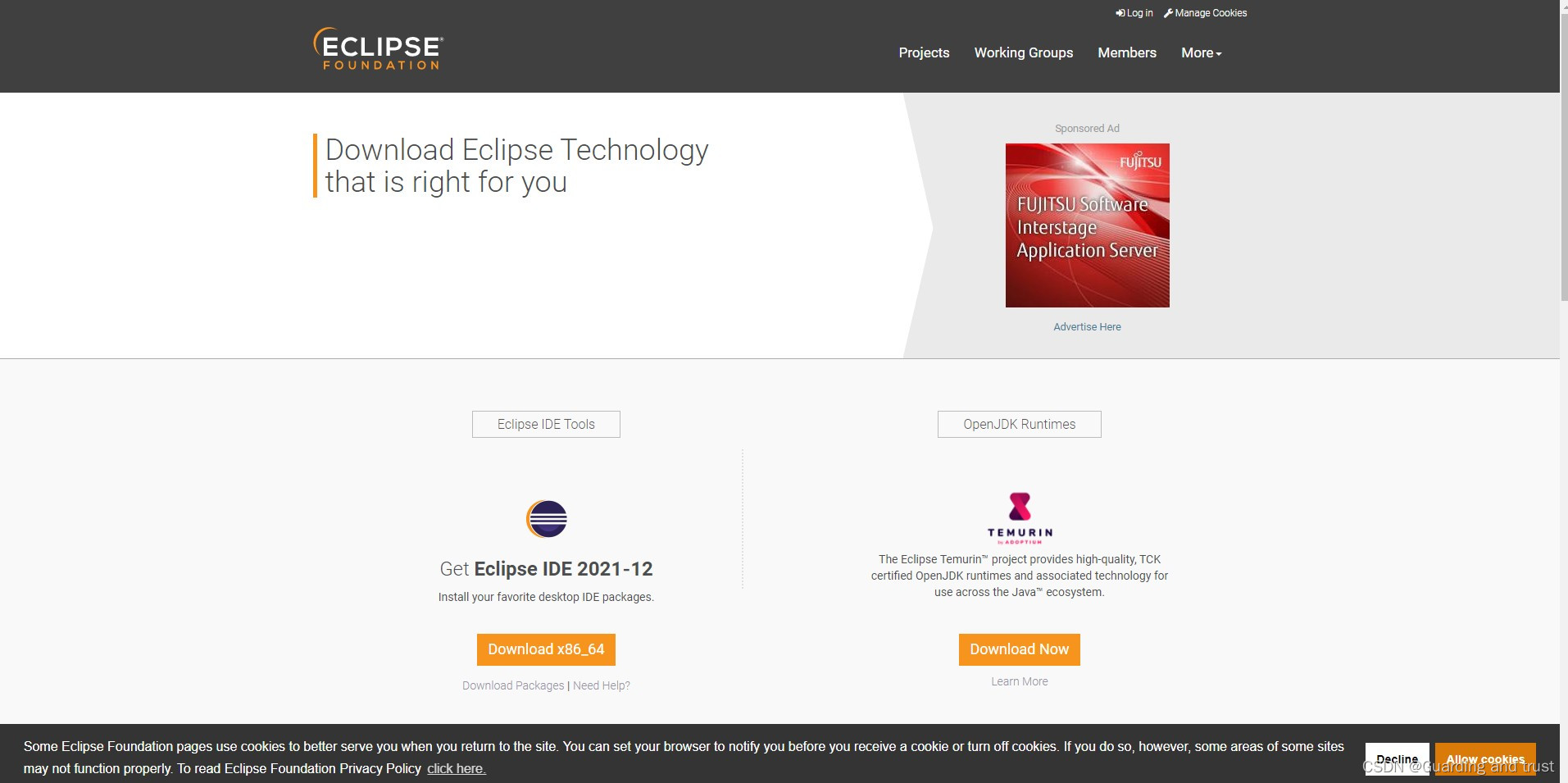Open the Download Packages link
1568x783 pixels.
513,685
